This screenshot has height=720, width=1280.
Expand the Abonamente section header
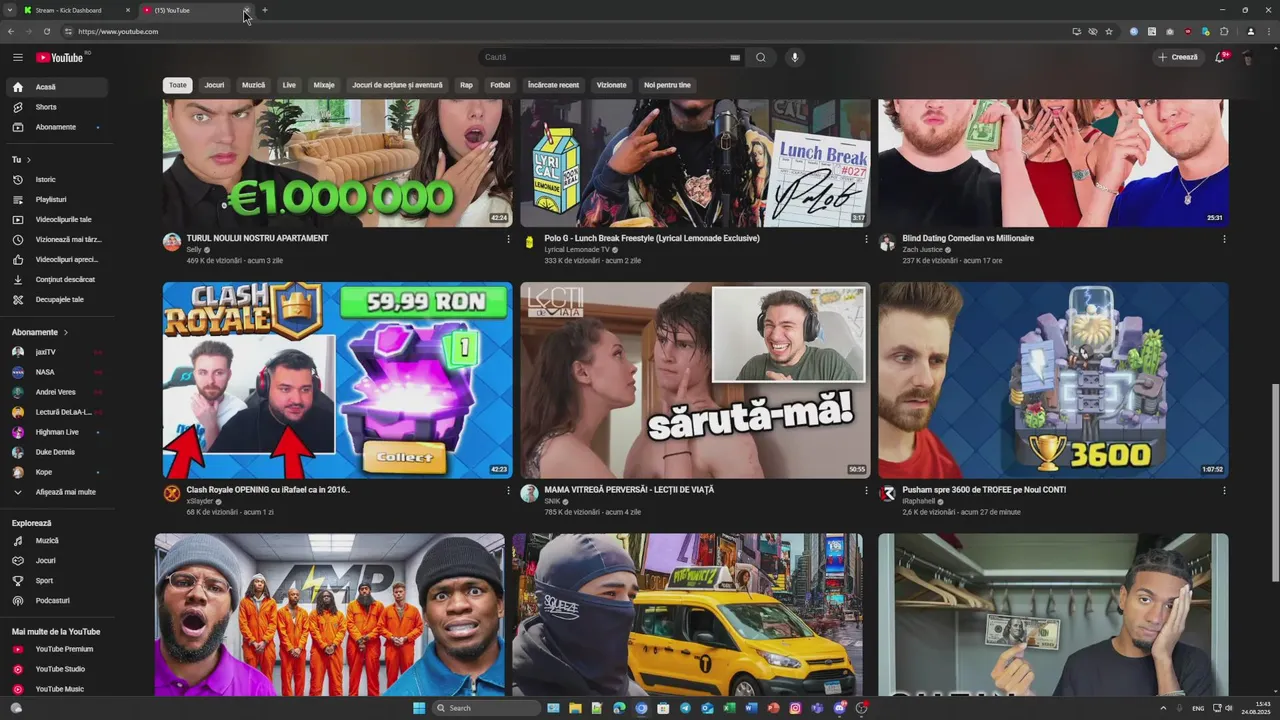(x=40, y=332)
